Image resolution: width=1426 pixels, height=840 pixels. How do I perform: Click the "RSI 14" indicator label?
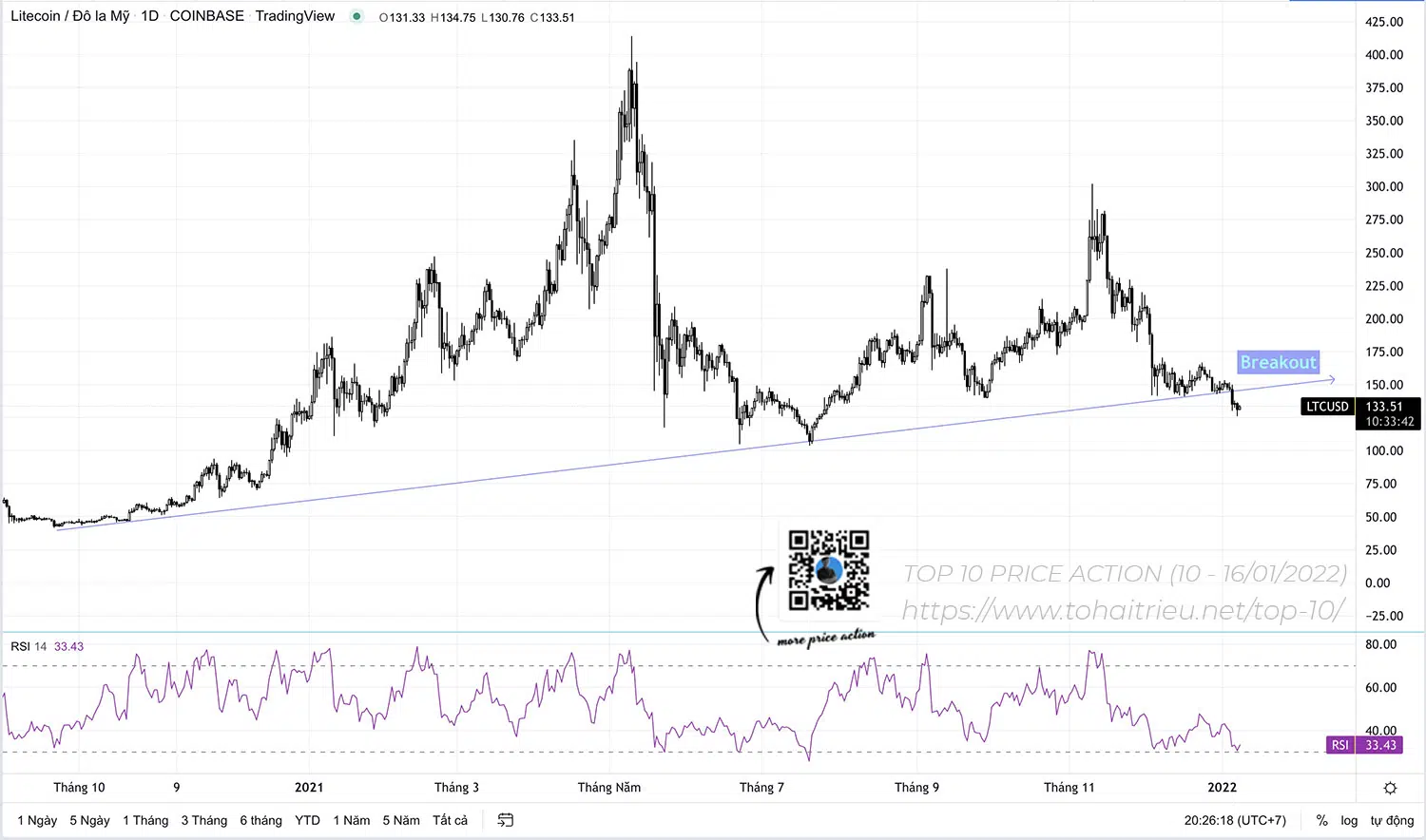(x=29, y=646)
